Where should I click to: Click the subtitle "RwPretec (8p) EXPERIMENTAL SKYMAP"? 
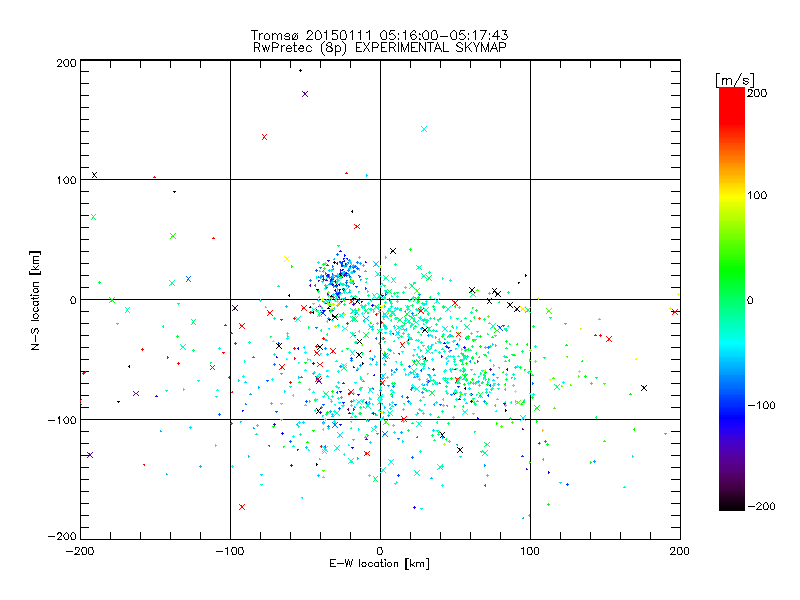pos(379,48)
